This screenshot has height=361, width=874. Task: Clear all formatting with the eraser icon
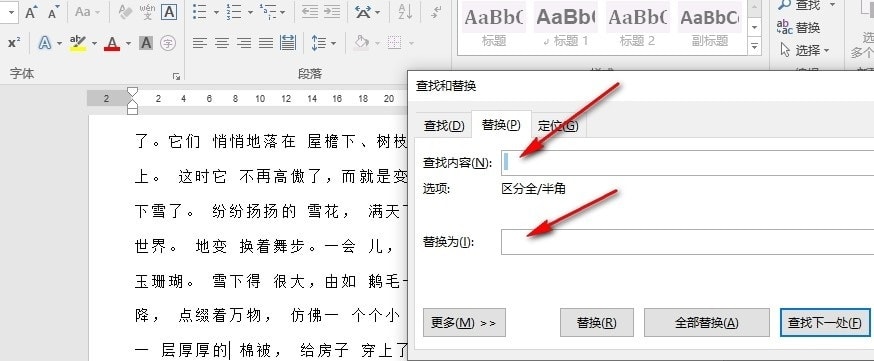click(x=125, y=12)
